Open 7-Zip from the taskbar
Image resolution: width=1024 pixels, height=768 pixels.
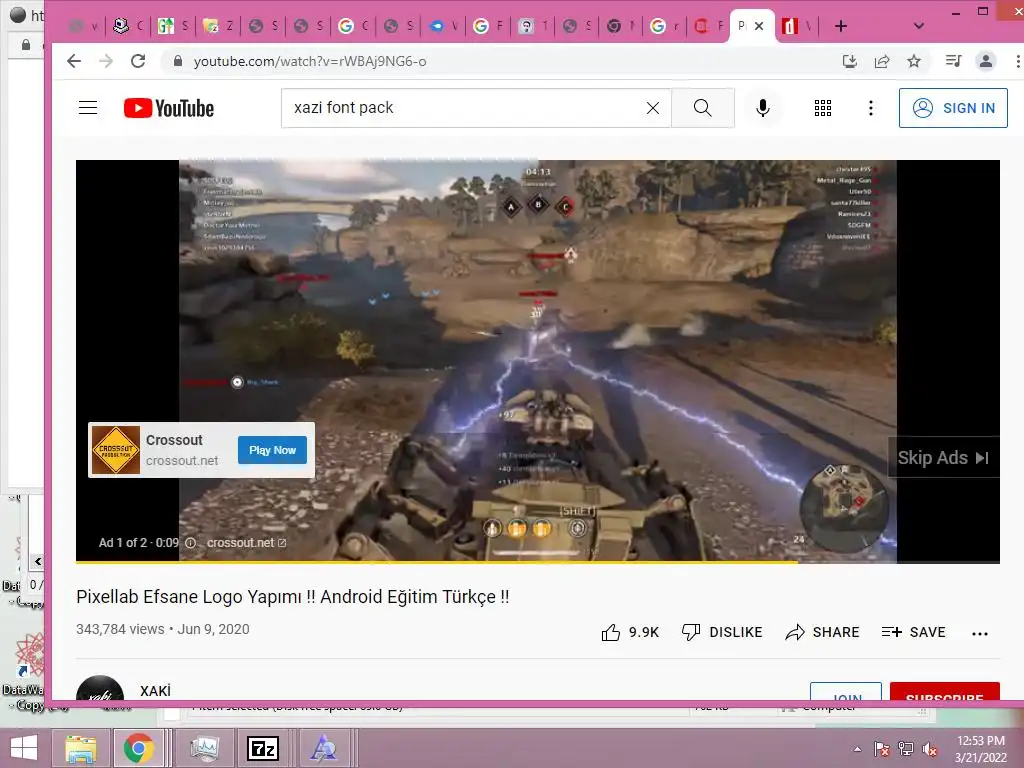tap(263, 748)
